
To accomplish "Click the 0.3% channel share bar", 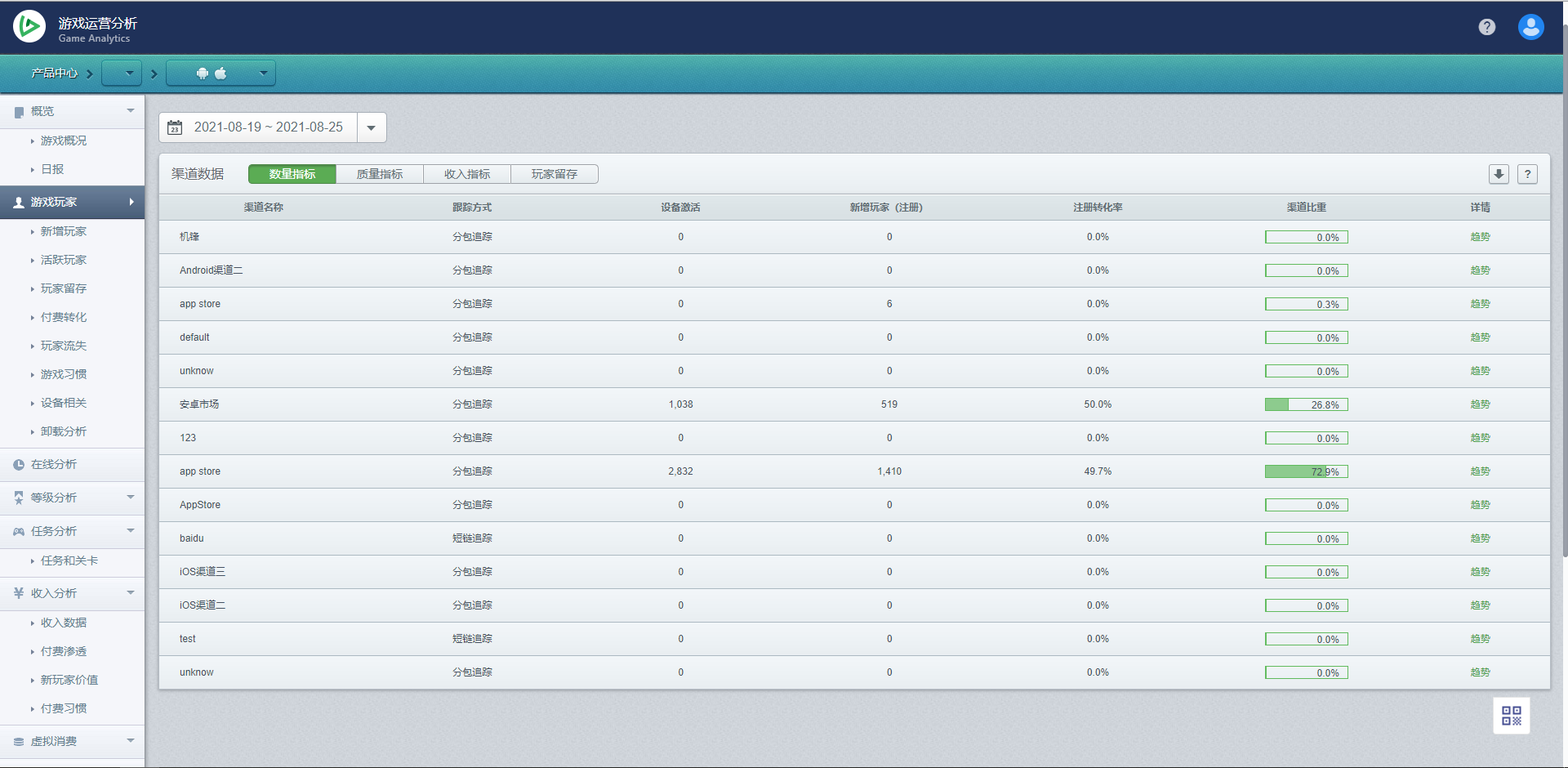I will click(1307, 304).
